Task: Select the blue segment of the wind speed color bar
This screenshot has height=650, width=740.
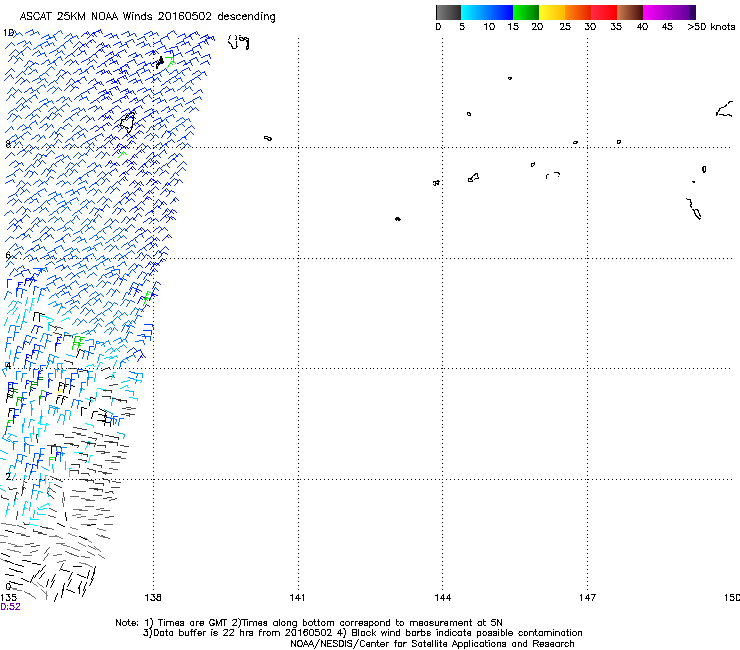Action: coord(500,12)
